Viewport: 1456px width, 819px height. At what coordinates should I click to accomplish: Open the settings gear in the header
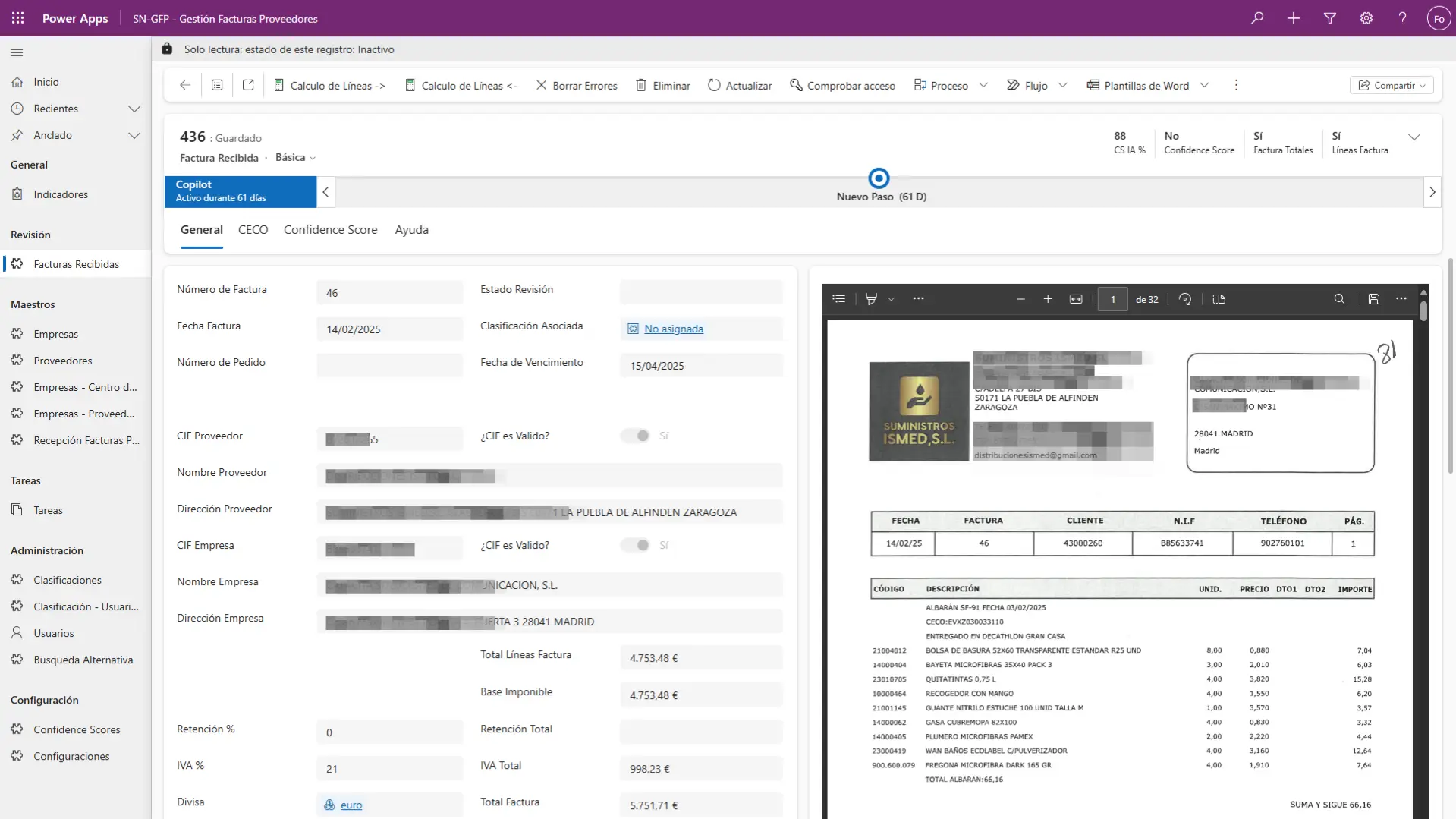pyautogui.click(x=1366, y=18)
